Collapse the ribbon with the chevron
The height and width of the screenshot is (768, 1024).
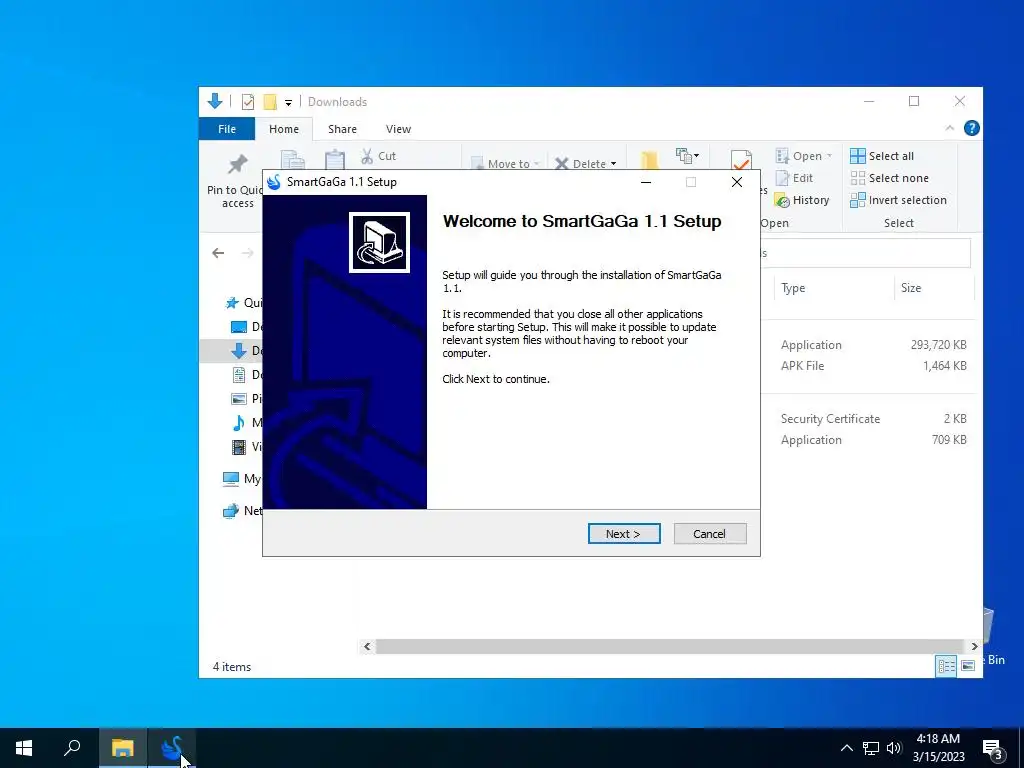[x=950, y=129]
